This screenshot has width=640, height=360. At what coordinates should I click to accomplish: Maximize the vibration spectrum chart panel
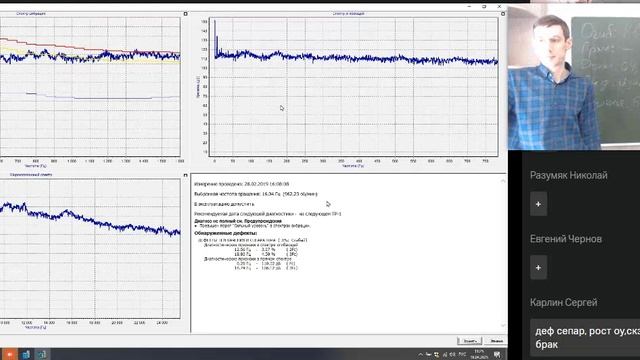pyautogui.click(x=503, y=14)
